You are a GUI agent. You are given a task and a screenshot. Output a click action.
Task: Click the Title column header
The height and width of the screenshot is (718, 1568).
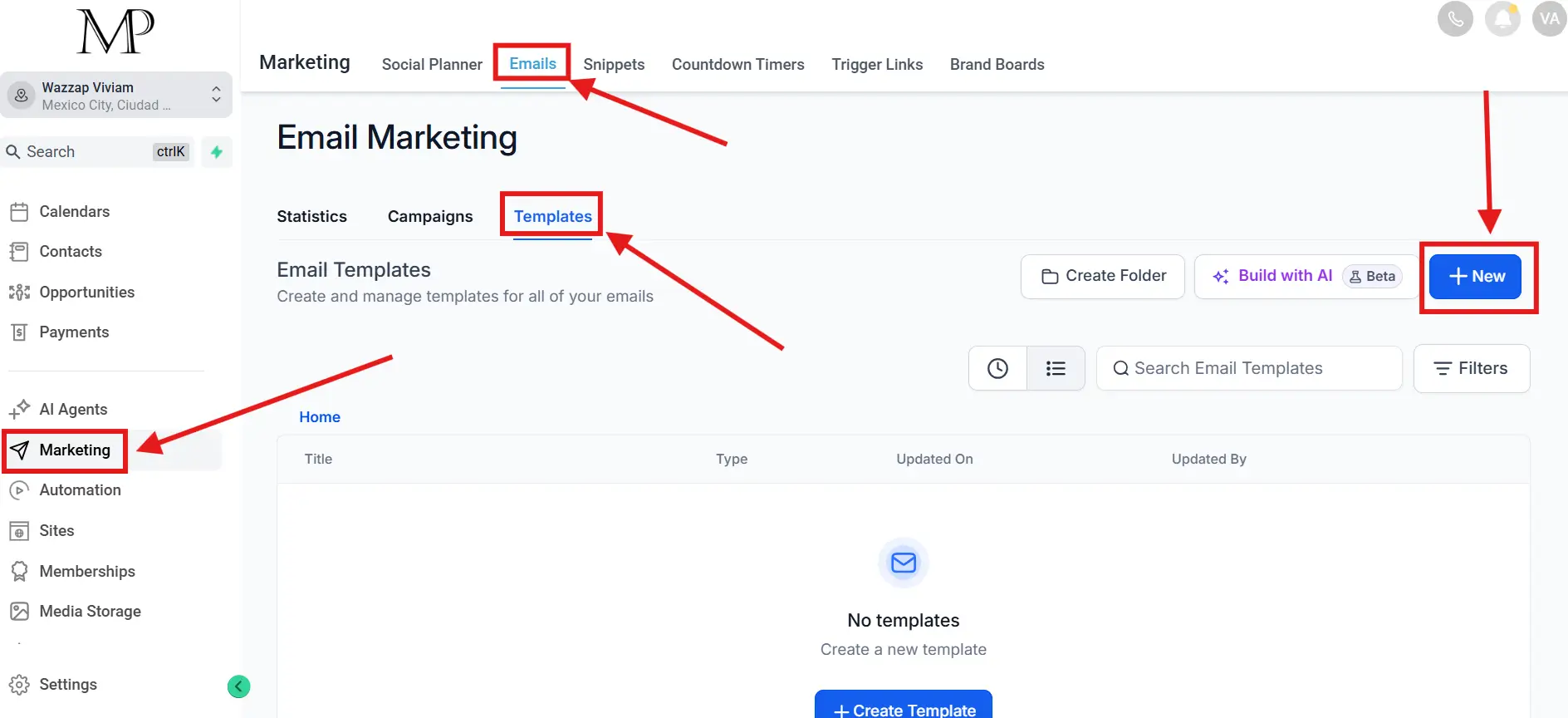click(318, 460)
